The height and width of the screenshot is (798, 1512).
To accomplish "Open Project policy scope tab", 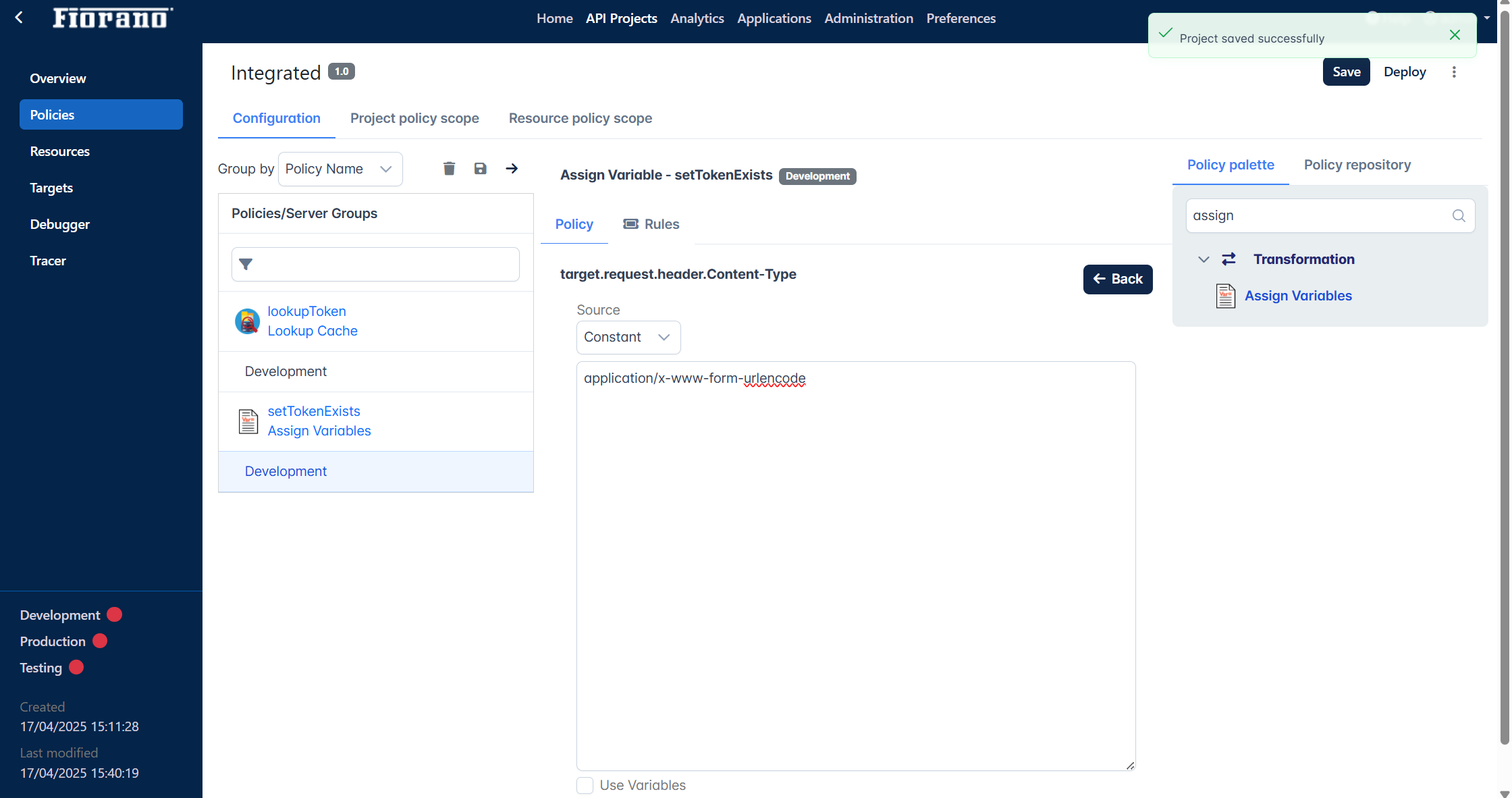I will (414, 118).
